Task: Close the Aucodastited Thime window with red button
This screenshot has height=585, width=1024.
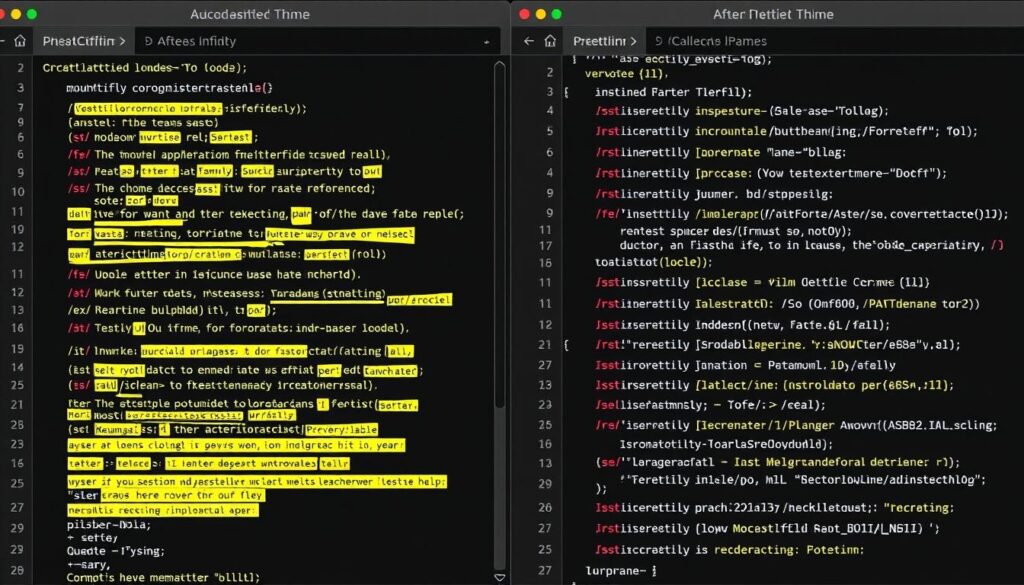Action: [x=2, y=14]
